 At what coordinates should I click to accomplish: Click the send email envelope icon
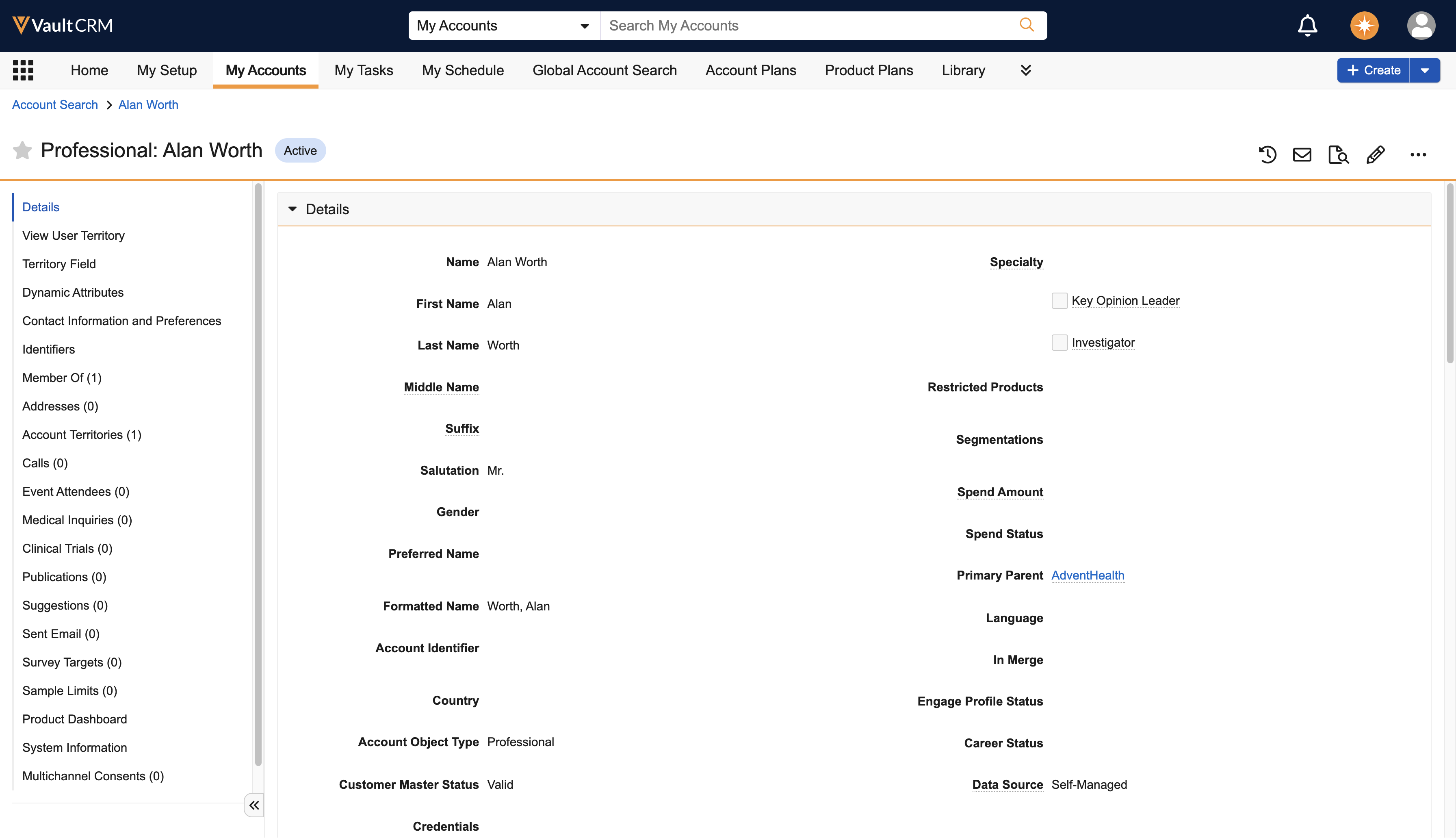(1302, 154)
